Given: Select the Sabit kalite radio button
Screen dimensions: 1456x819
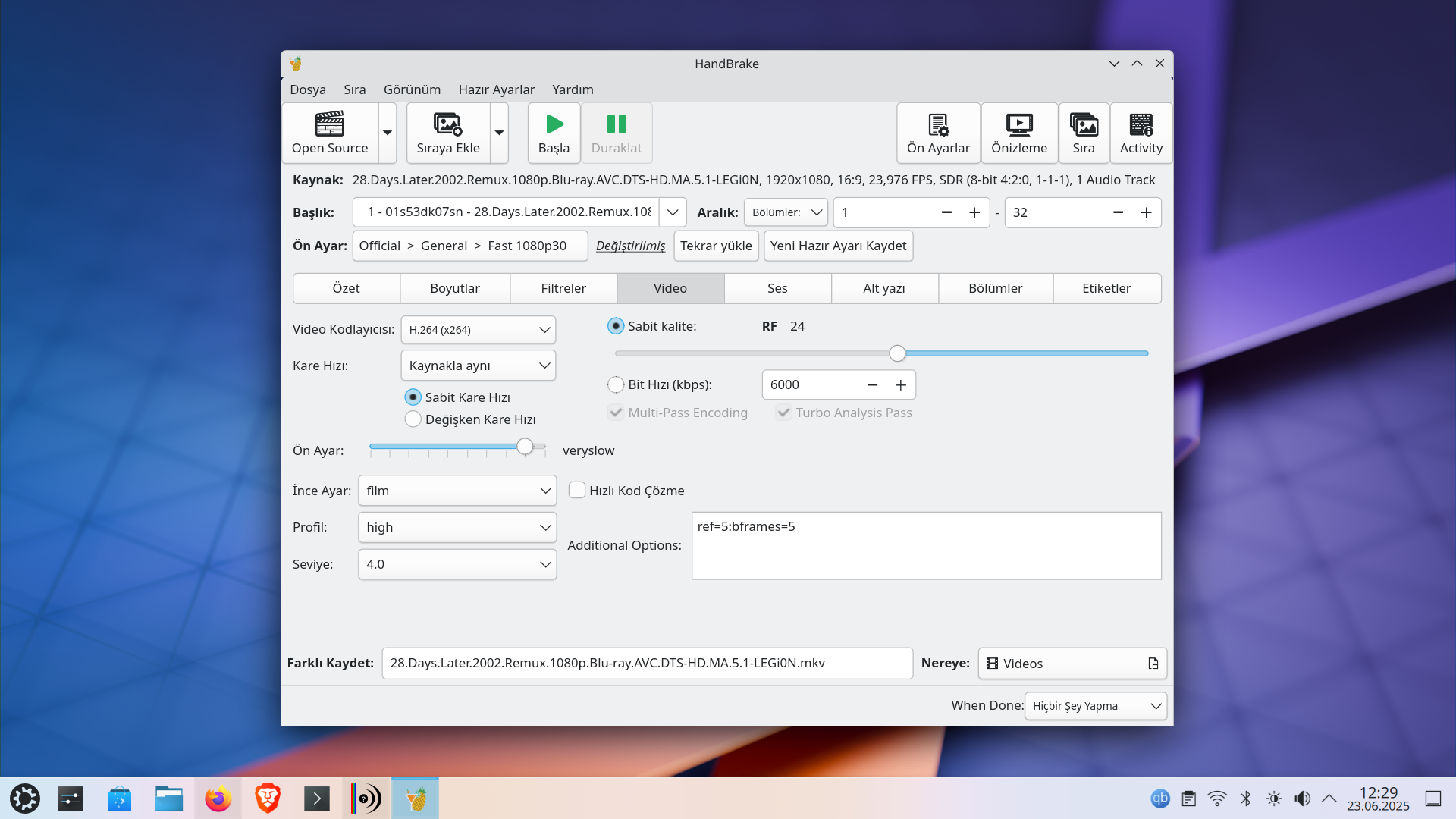Looking at the screenshot, I should point(616,326).
